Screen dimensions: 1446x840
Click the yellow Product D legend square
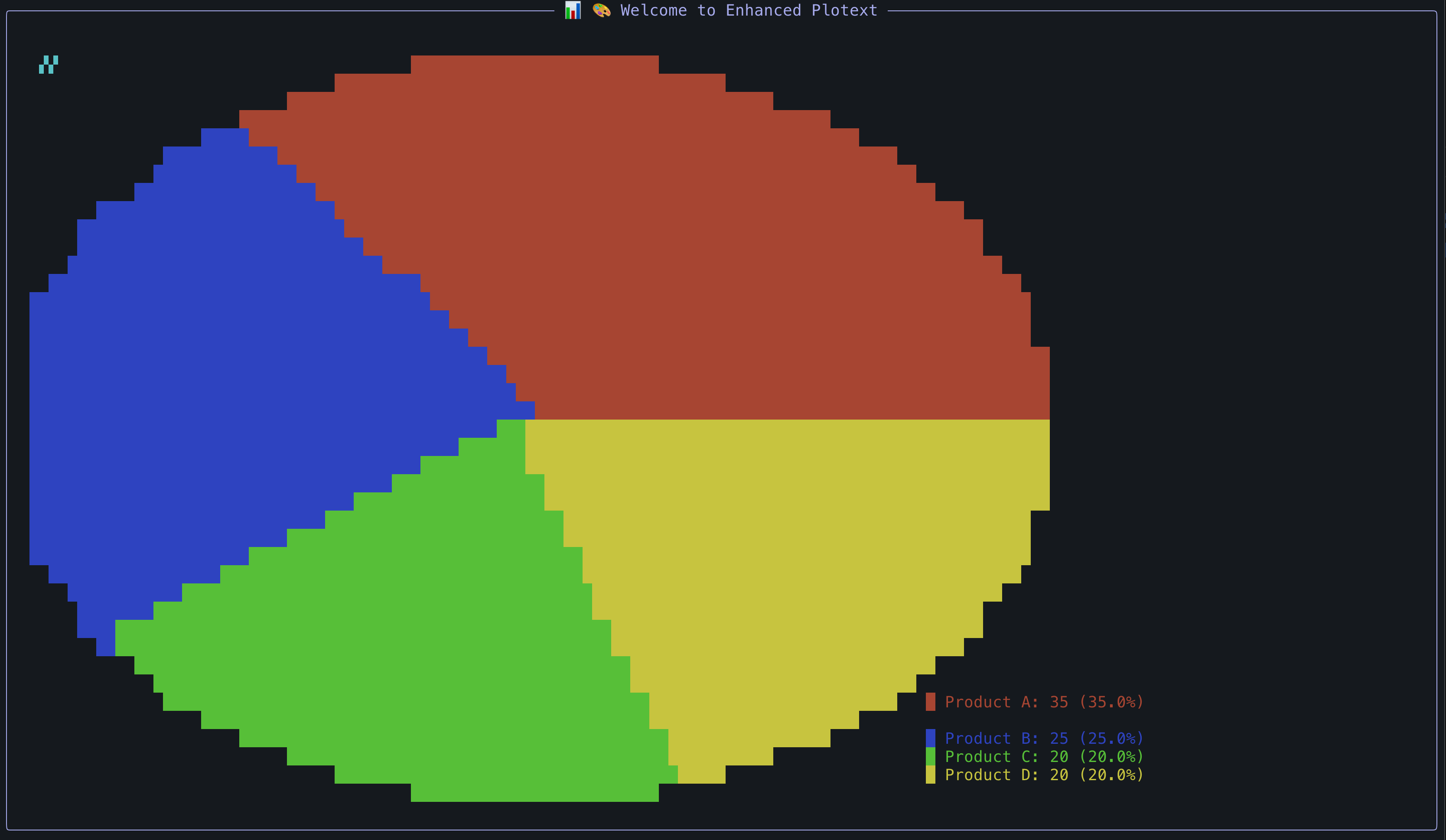(x=930, y=775)
